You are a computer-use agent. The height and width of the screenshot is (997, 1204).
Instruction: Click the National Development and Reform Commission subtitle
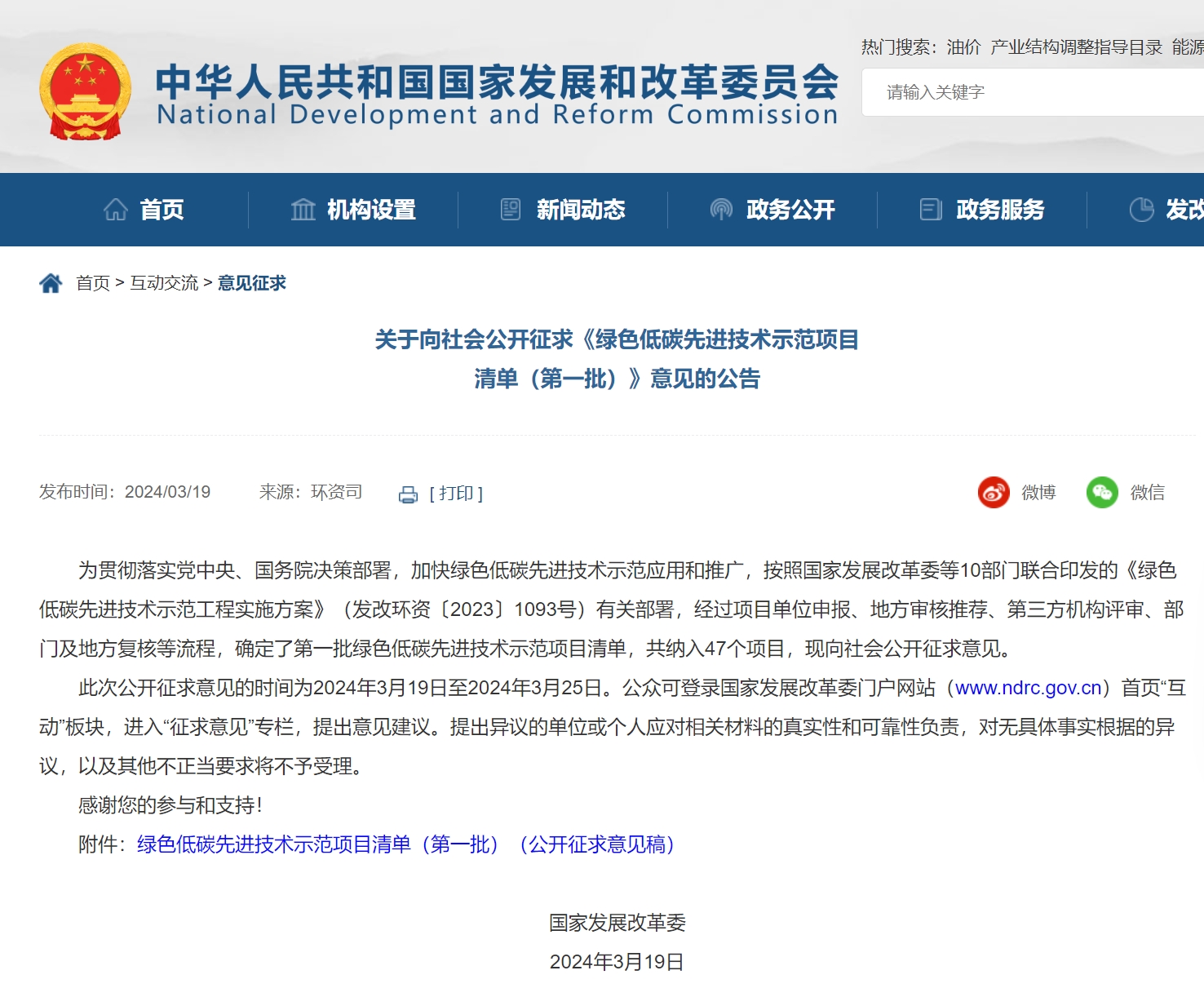[x=497, y=115]
